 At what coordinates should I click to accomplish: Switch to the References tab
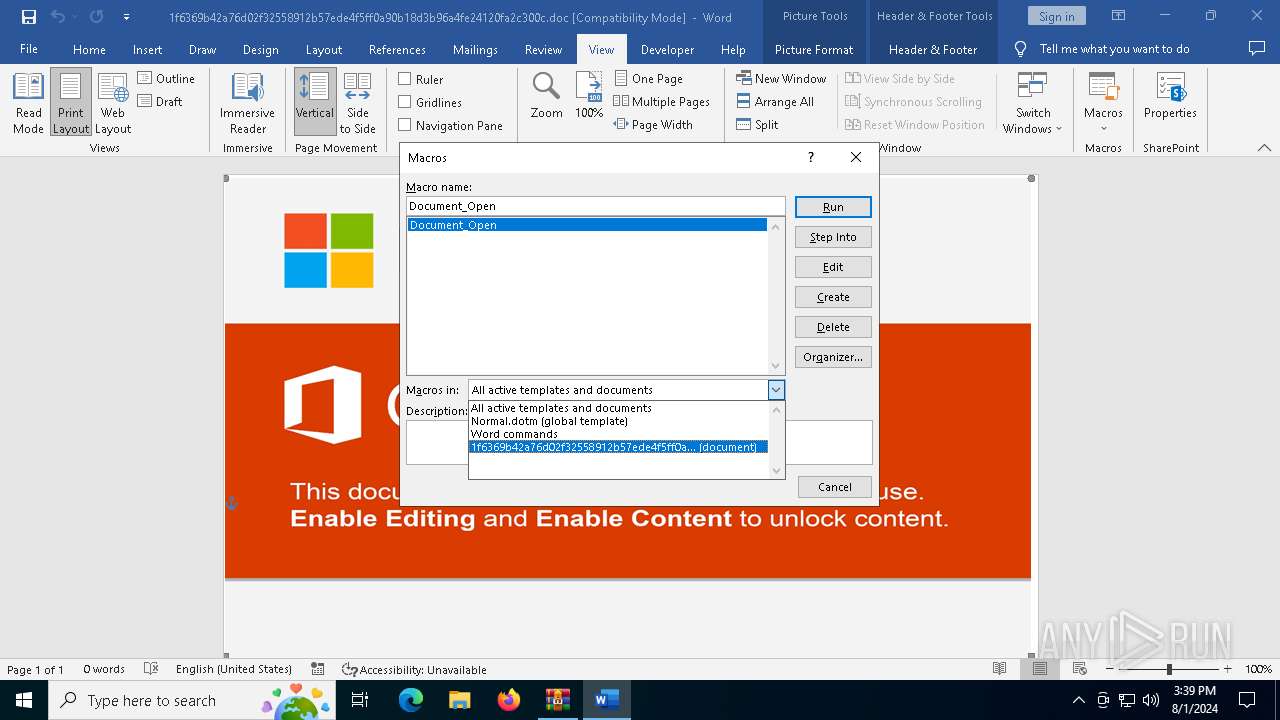click(397, 49)
